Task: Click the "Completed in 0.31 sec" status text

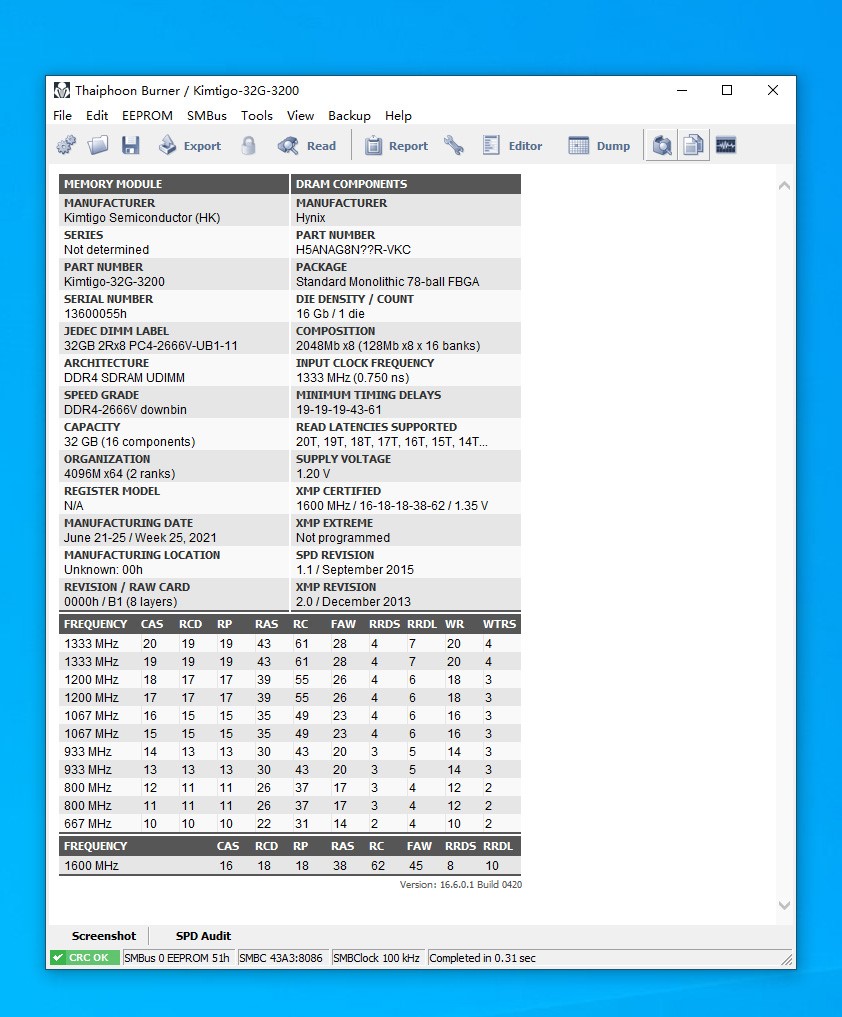Action: (x=483, y=958)
